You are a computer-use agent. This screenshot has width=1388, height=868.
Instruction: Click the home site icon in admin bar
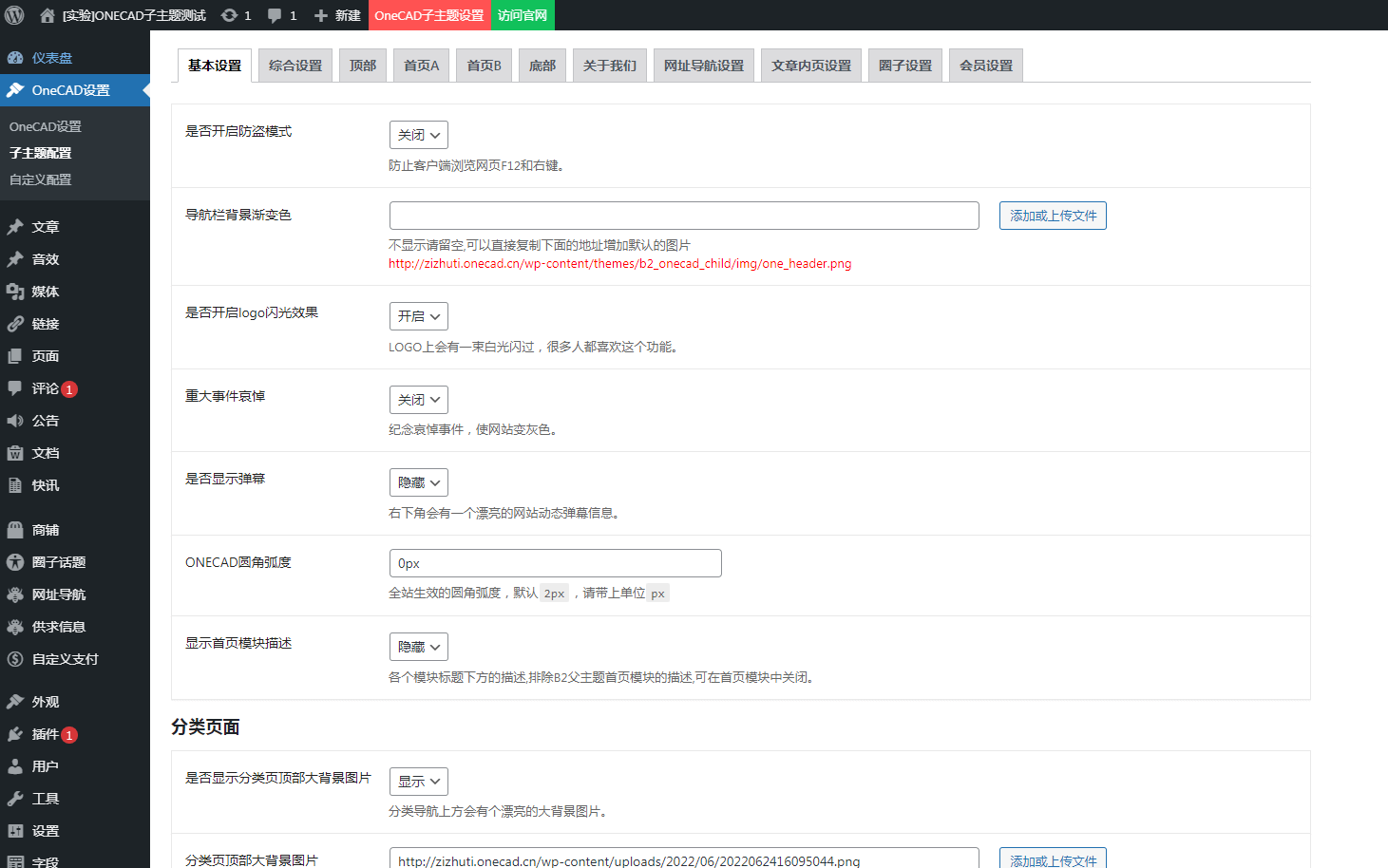(x=48, y=15)
